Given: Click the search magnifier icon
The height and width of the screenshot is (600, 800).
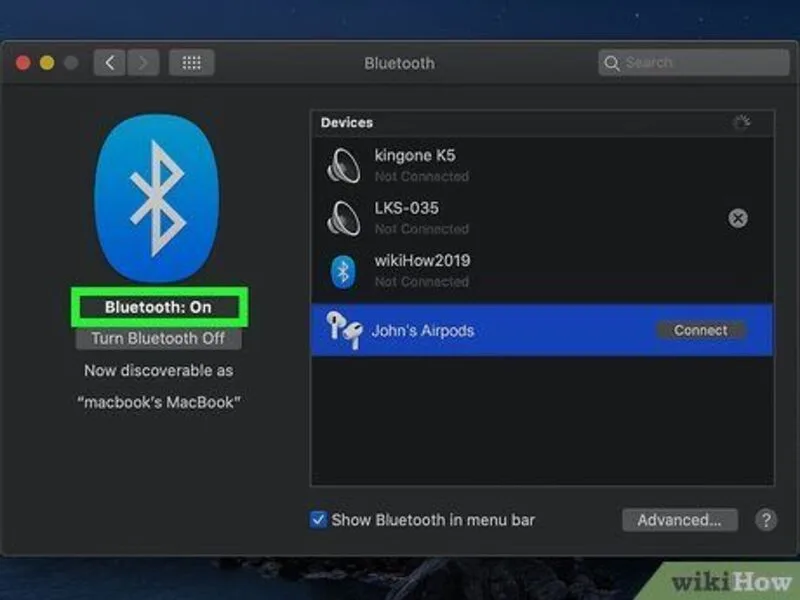Looking at the screenshot, I should coord(611,63).
